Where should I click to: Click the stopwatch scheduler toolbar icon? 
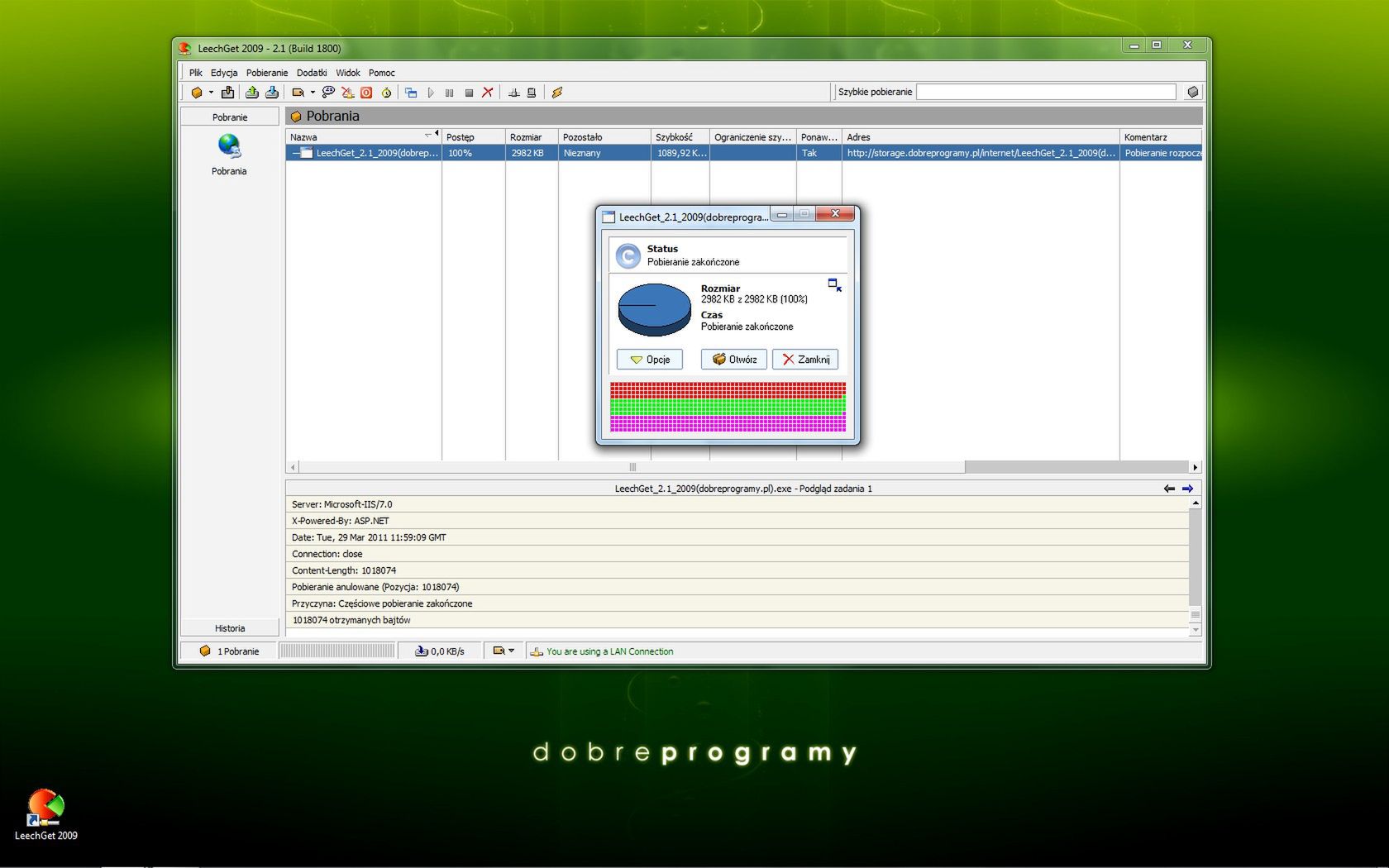click(386, 93)
